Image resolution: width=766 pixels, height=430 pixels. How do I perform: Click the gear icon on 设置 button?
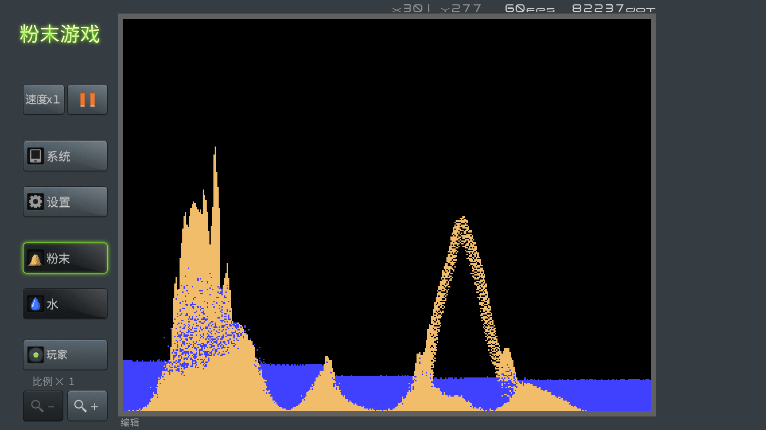(x=35, y=201)
